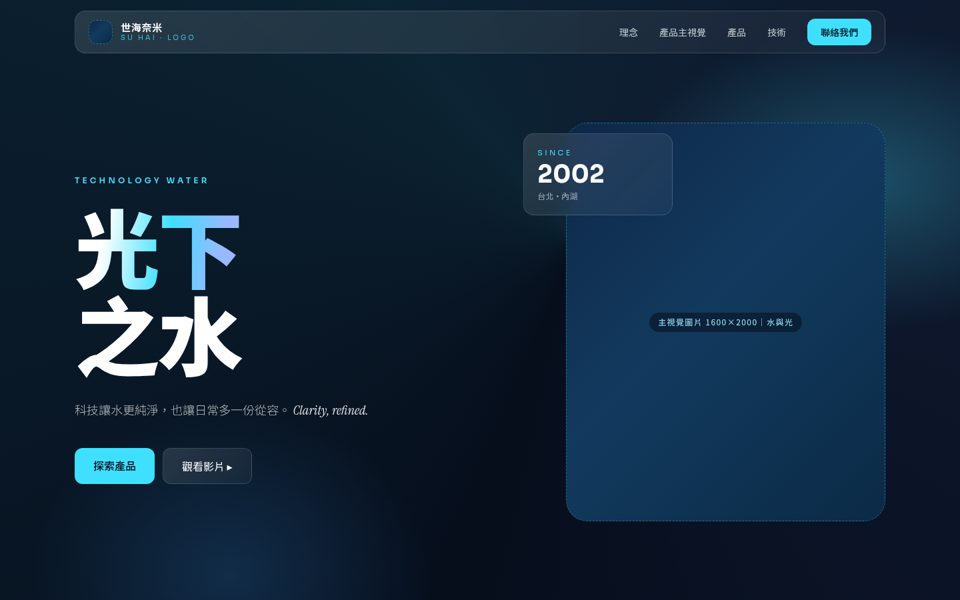Click the 世海奈米 brand name
This screenshot has width=960, height=600.
point(141,28)
